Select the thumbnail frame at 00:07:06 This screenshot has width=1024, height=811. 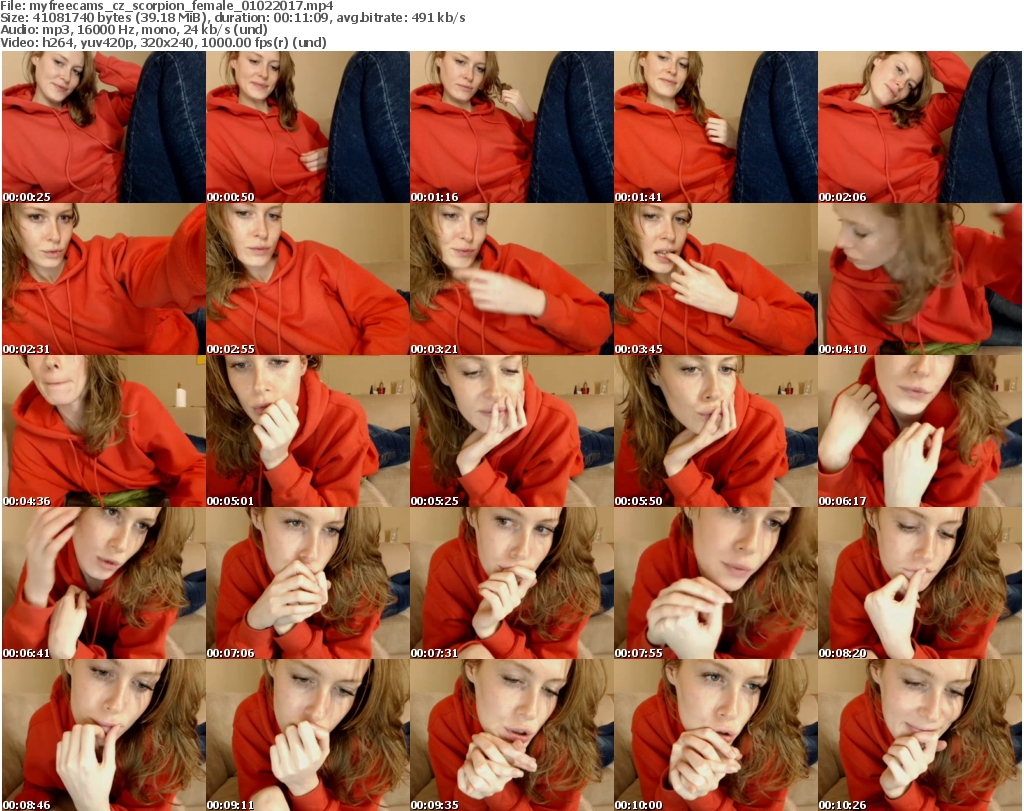point(308,583)
